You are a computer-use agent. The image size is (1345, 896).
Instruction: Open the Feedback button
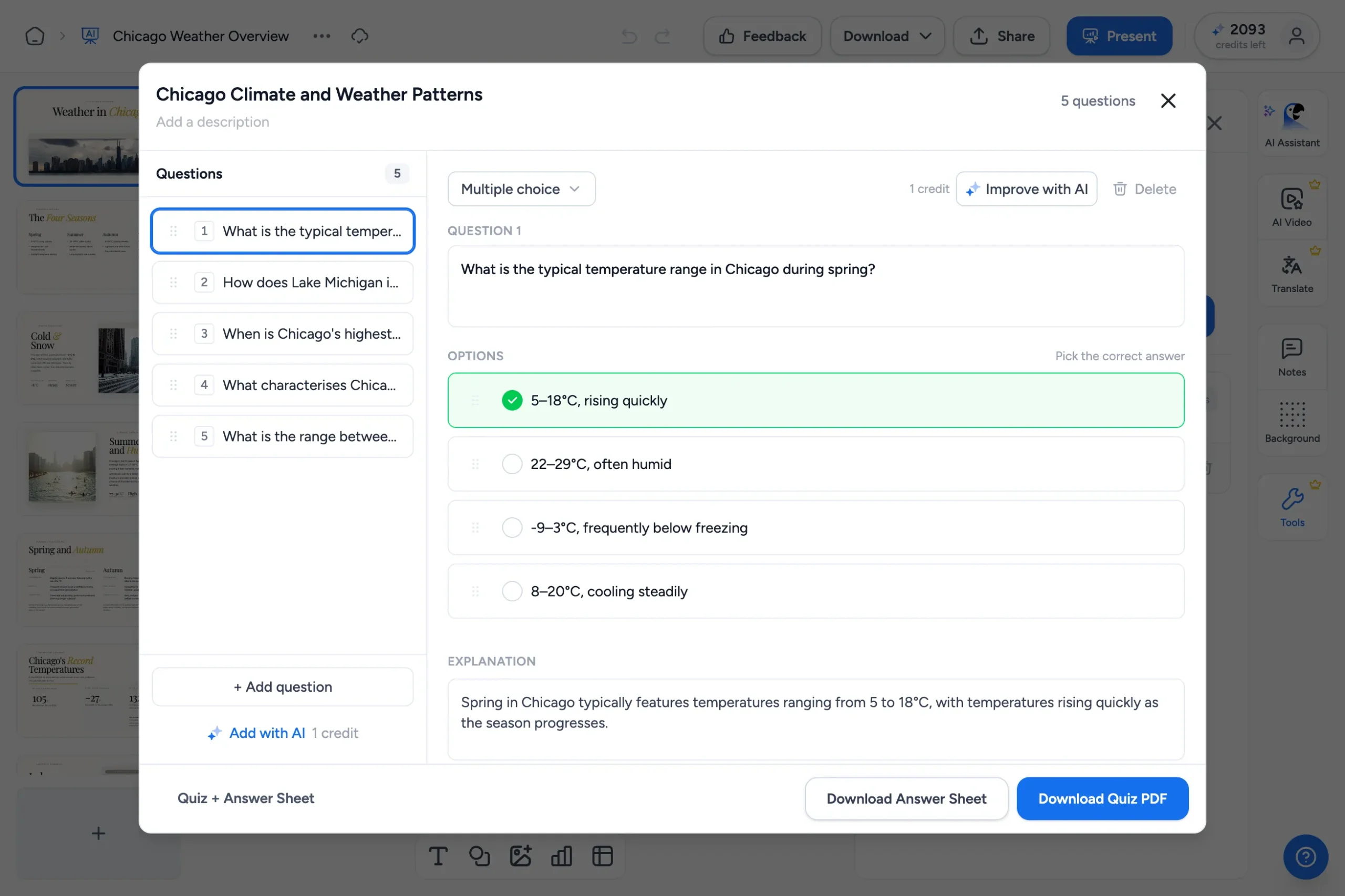point(762,36)
